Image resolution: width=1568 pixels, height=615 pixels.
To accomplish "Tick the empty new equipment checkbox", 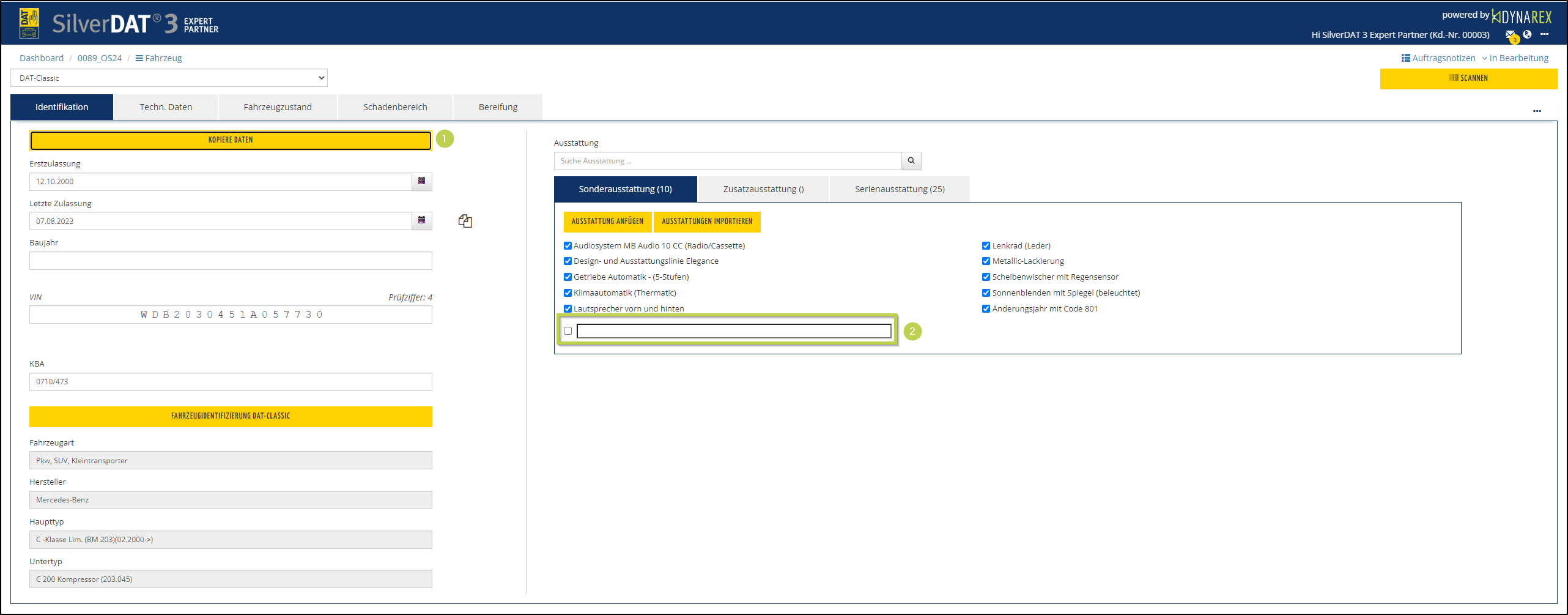I will click(x=568, y=331).
